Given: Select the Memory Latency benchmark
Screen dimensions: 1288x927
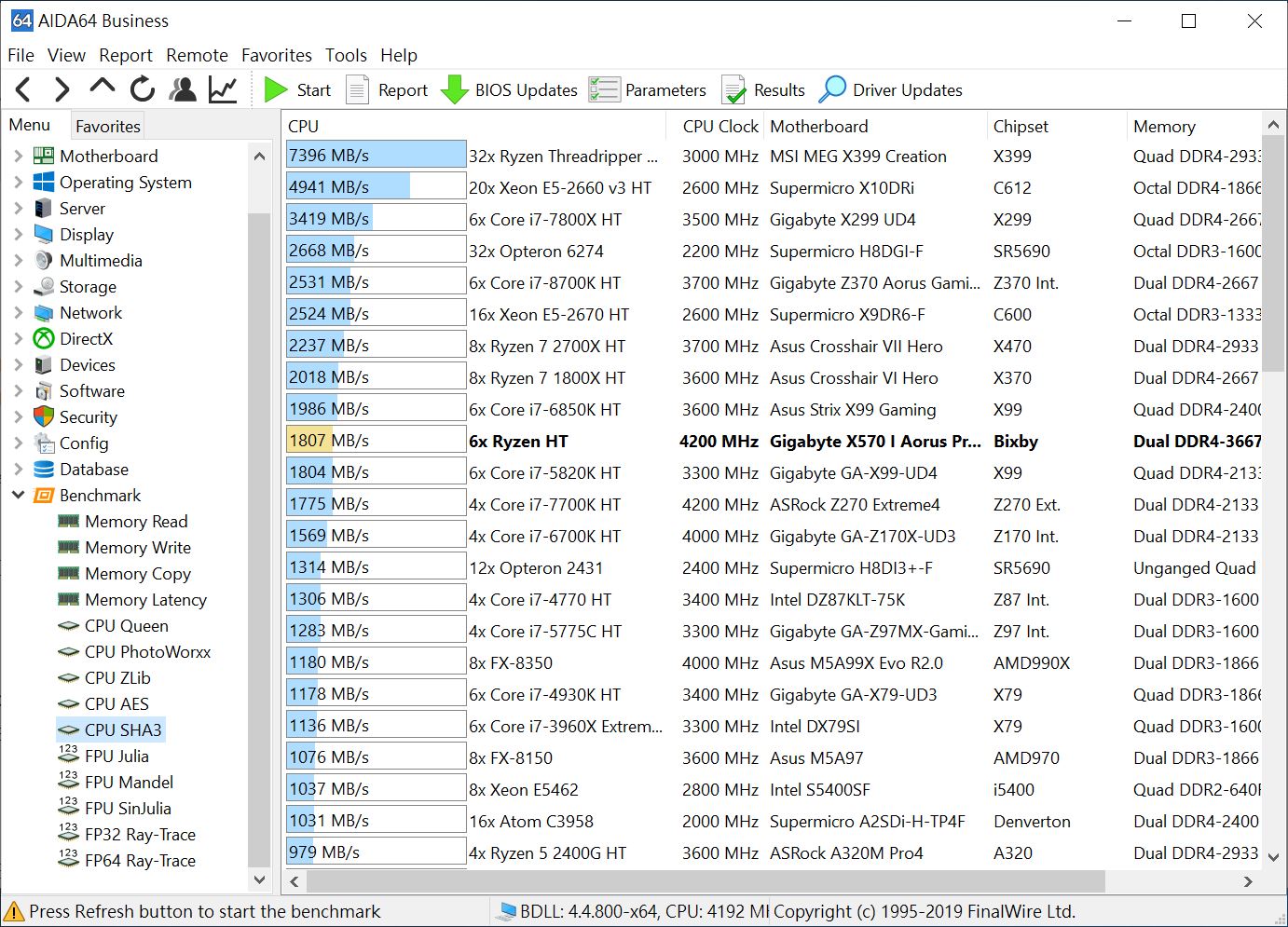Looking at the screenshot, I should [x=145, y=600].
